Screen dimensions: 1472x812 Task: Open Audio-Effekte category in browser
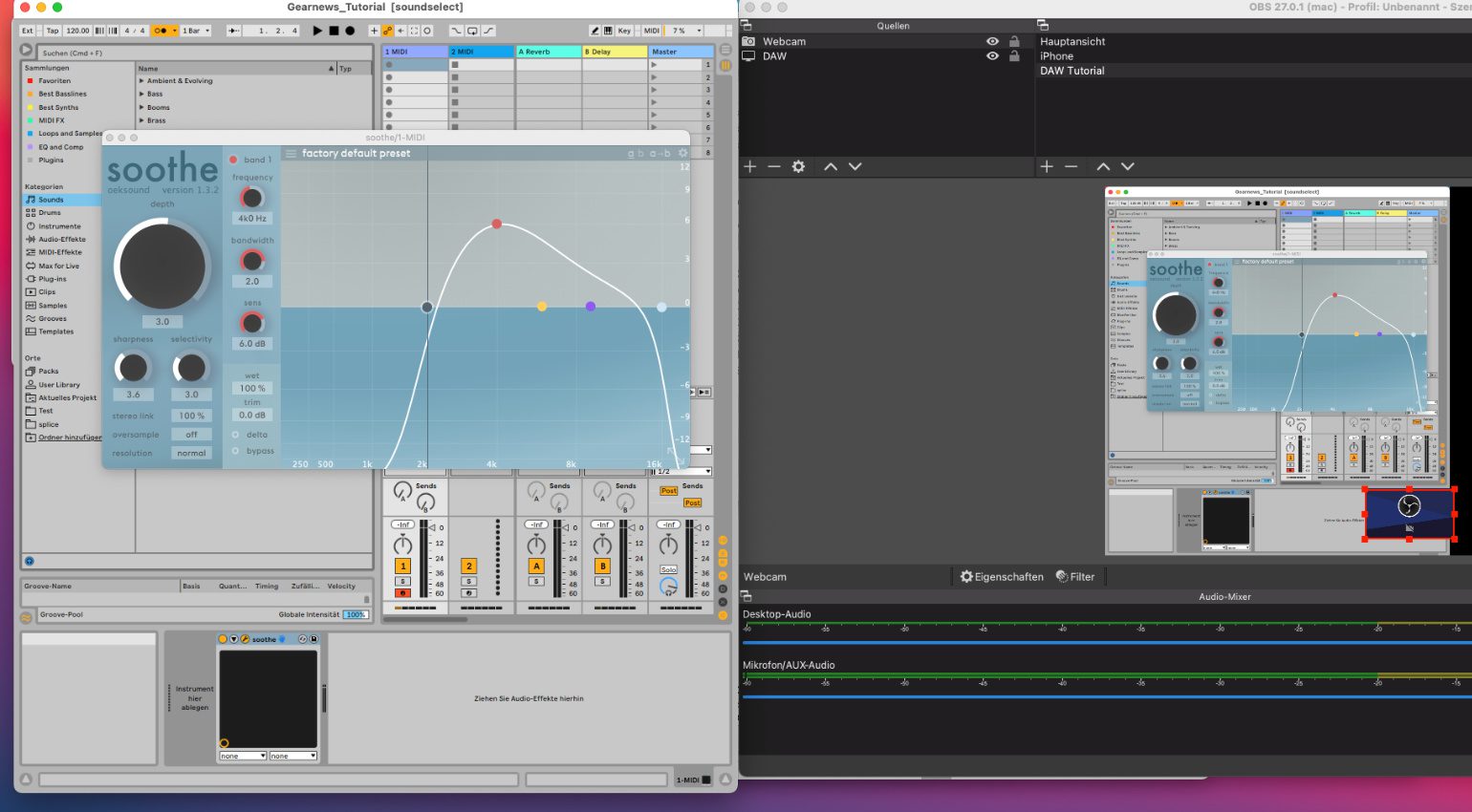pyautogui.click(x=62, y=240)
